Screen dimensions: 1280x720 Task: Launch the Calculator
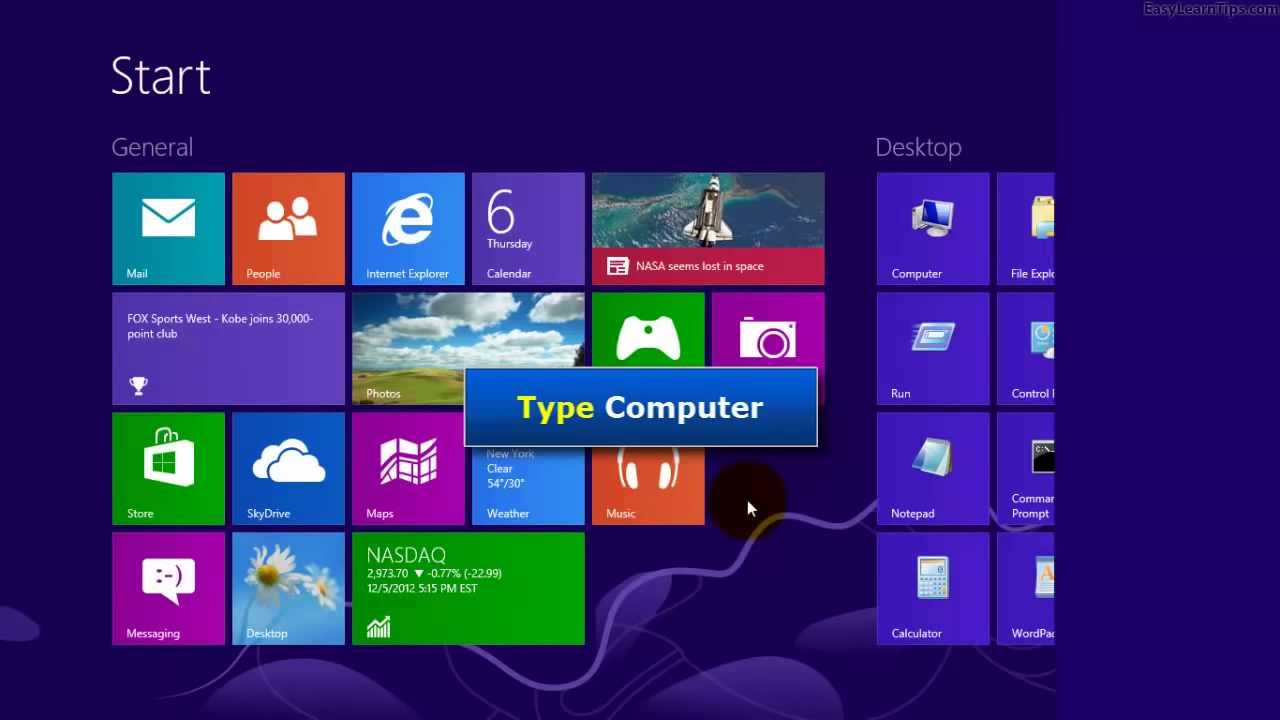click(932, 588)
